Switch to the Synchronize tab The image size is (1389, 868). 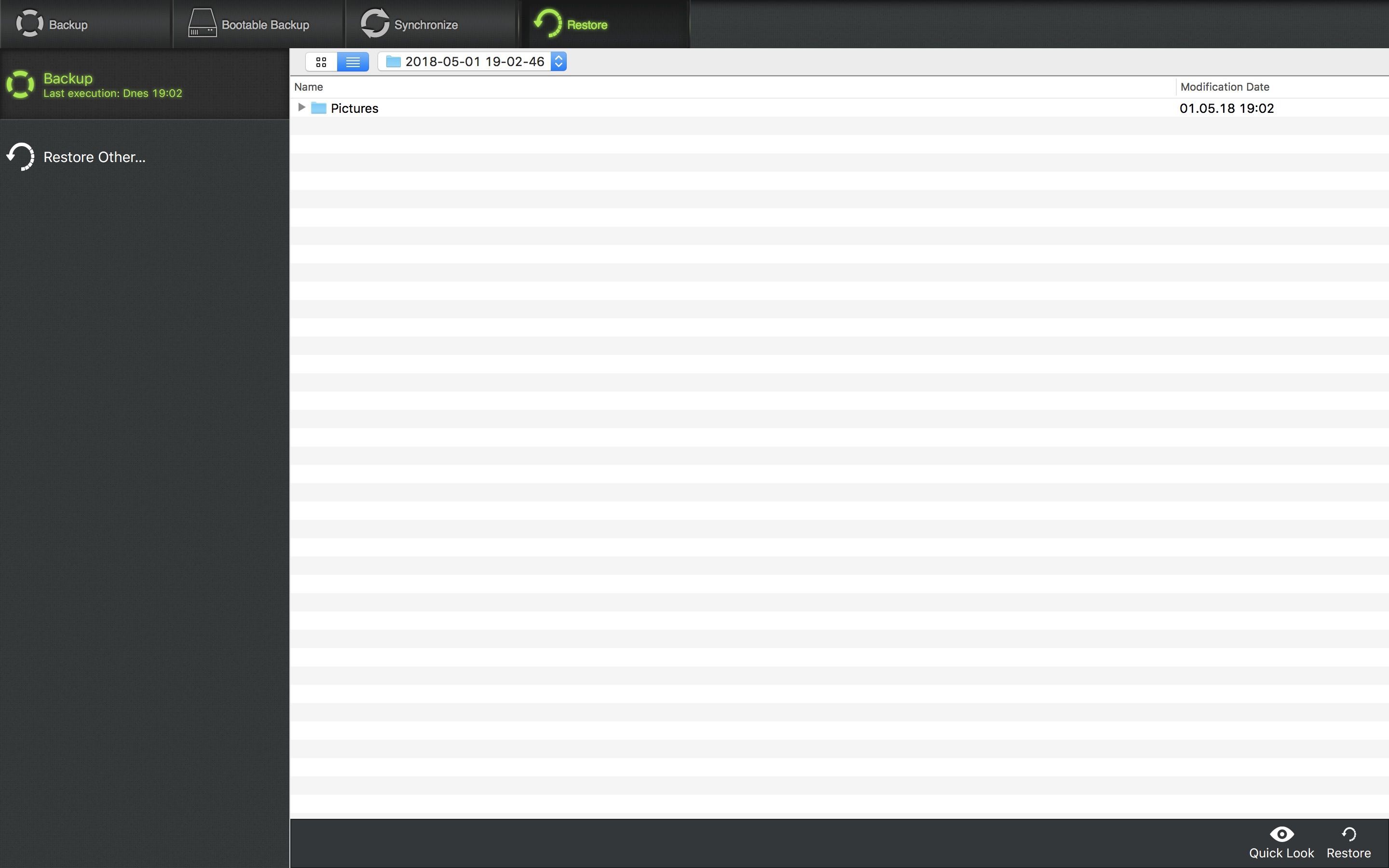click(426, 25)
